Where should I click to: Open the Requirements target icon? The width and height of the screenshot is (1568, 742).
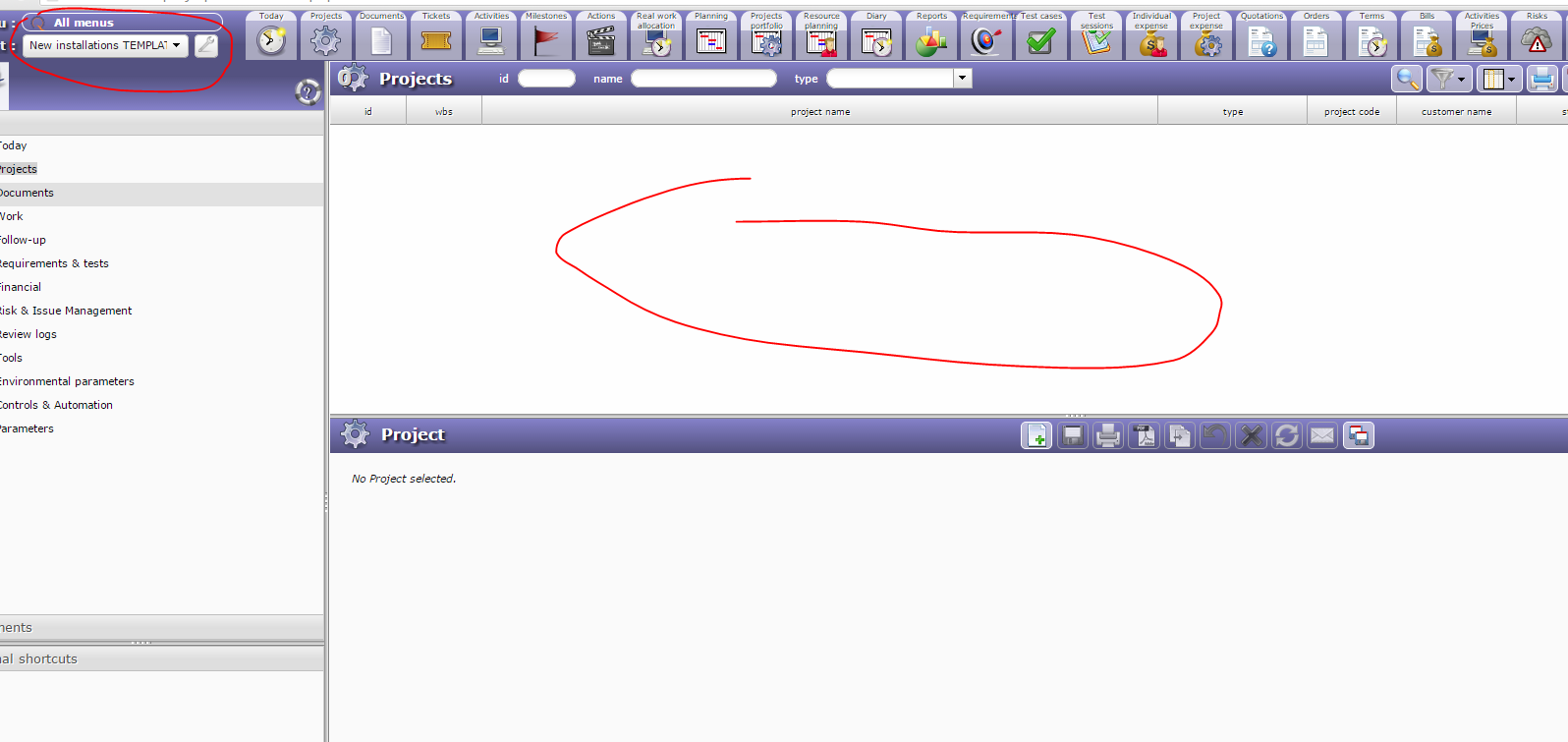pyautogui.click(x=986, y=40)
